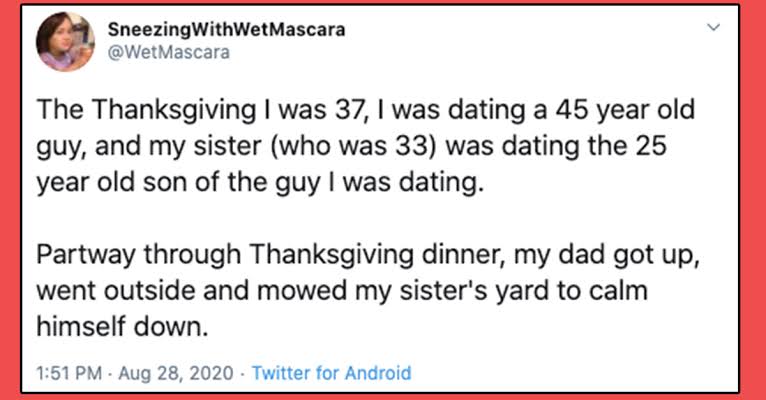Click the number 25 ending the second line

coord(651,146)
